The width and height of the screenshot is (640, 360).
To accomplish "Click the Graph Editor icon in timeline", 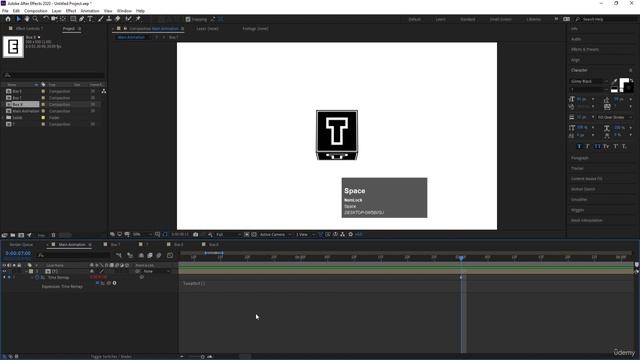I will point(170,255).
